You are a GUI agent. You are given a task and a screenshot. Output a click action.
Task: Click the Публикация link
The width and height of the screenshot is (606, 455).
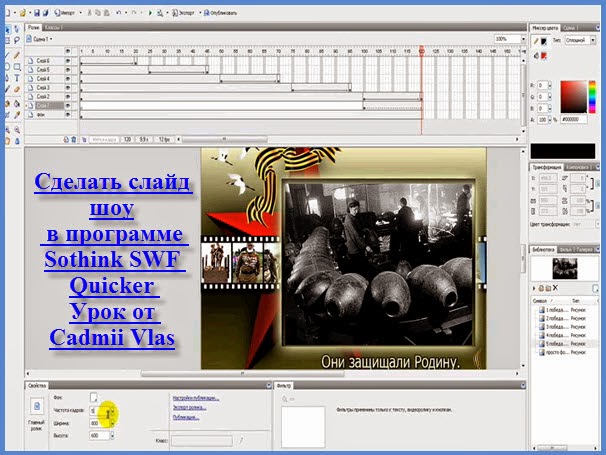coord(186,417)
